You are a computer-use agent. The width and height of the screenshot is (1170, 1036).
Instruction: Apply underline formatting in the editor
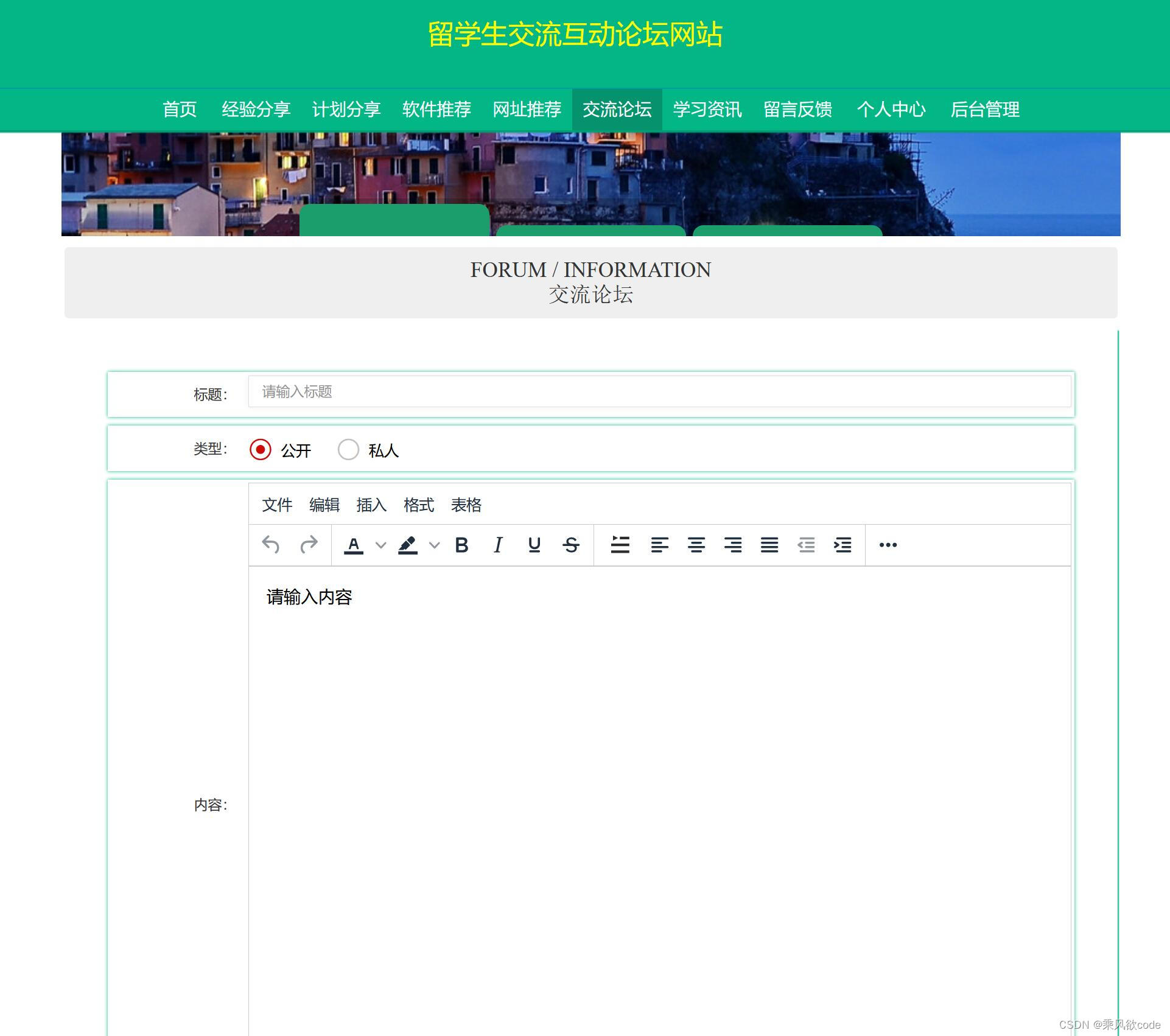534,545
